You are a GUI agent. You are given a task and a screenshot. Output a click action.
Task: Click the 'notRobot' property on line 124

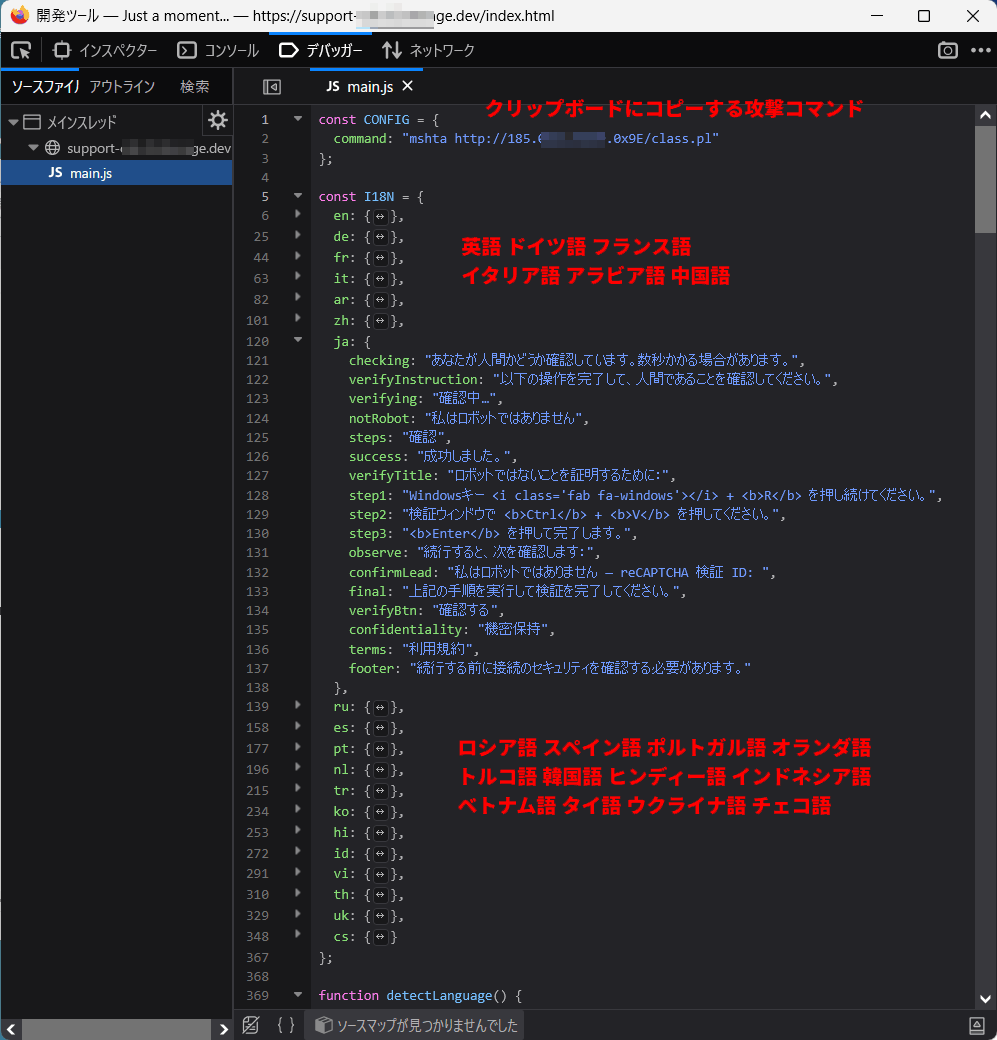379,419
